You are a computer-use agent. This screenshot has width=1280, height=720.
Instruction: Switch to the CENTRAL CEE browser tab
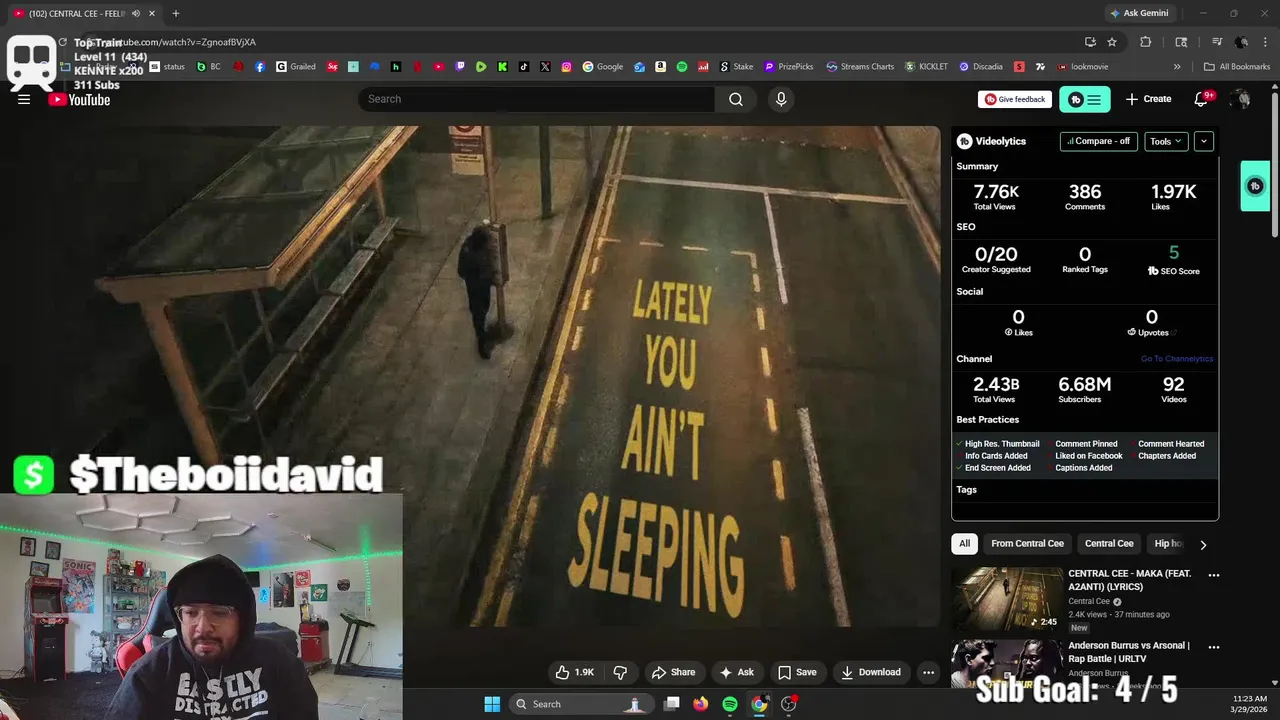point(85,13)
